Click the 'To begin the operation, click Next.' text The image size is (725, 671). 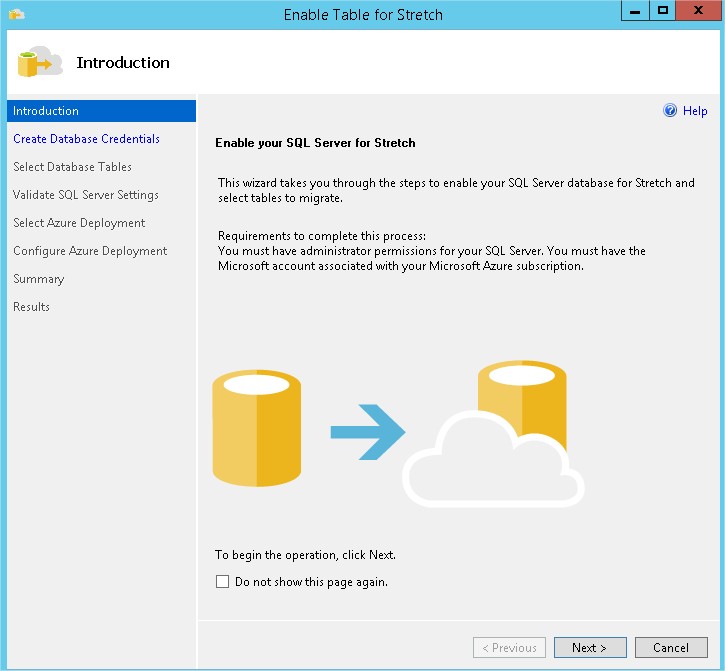tap(305, 554)
